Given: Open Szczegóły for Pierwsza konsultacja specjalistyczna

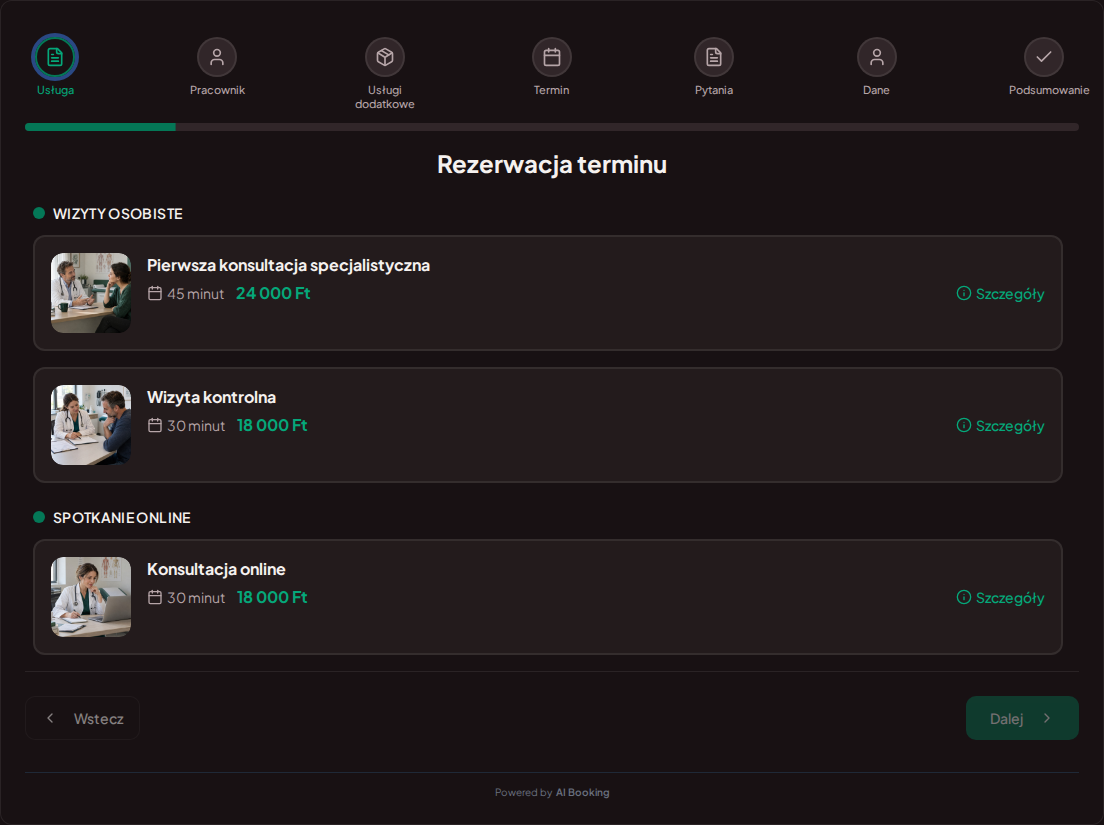Looking at the screenshot, I should point(1000,294).
